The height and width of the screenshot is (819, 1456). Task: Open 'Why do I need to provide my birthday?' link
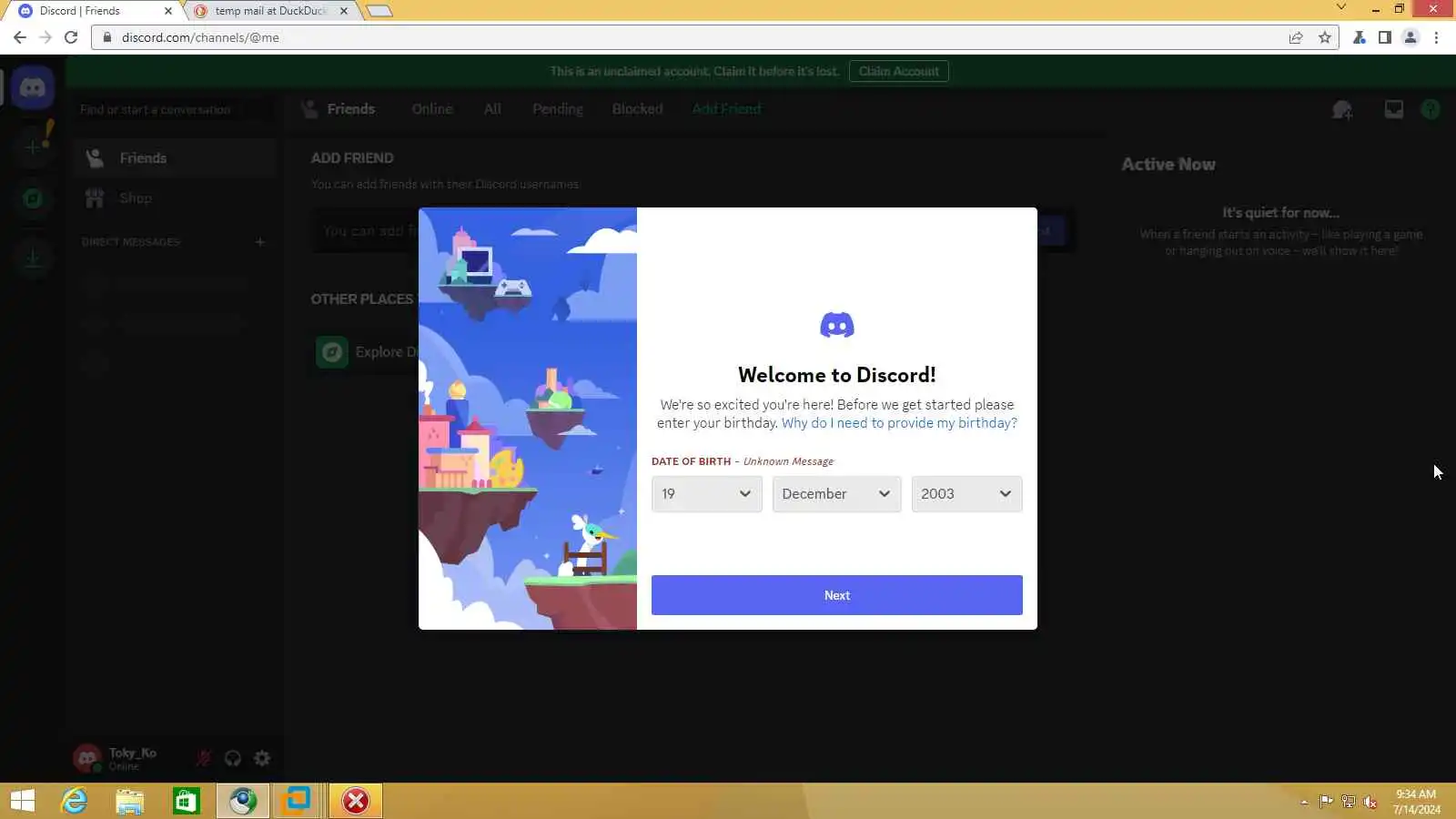899,423
